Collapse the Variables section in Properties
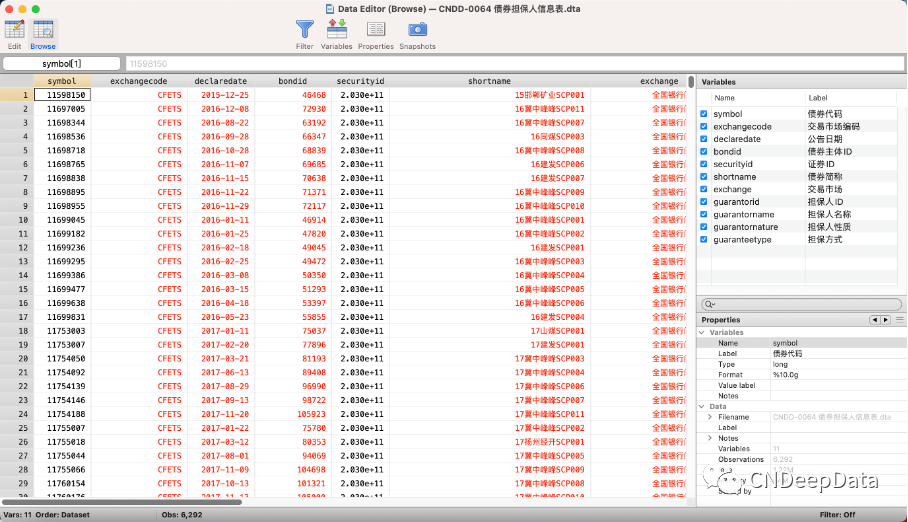908x522 pixels. click(x=702, y=333)
